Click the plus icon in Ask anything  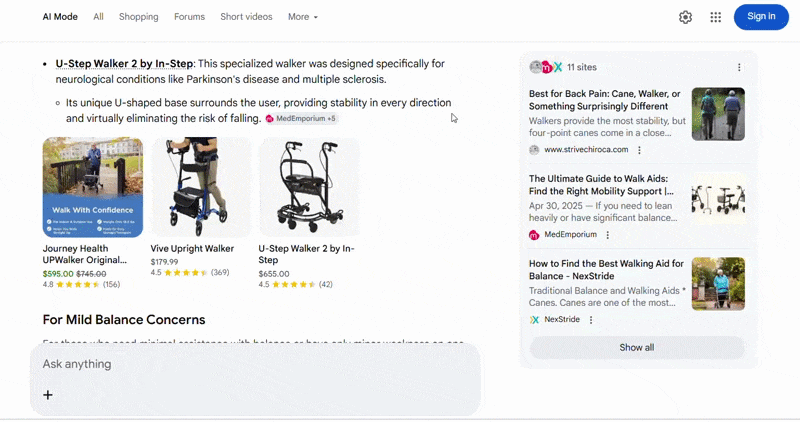point(48,395)
